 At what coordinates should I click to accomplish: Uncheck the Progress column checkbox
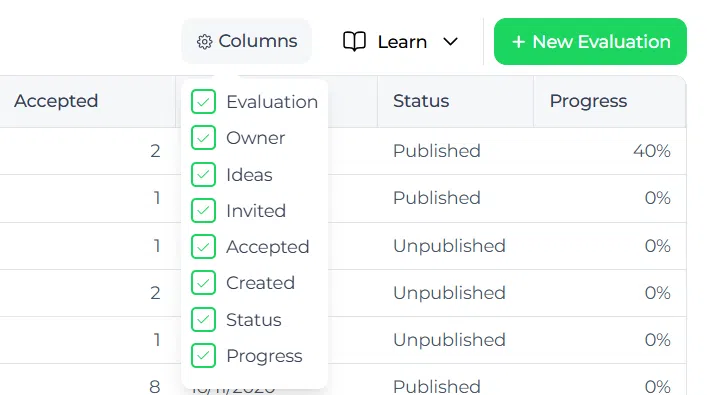(203, 356)
